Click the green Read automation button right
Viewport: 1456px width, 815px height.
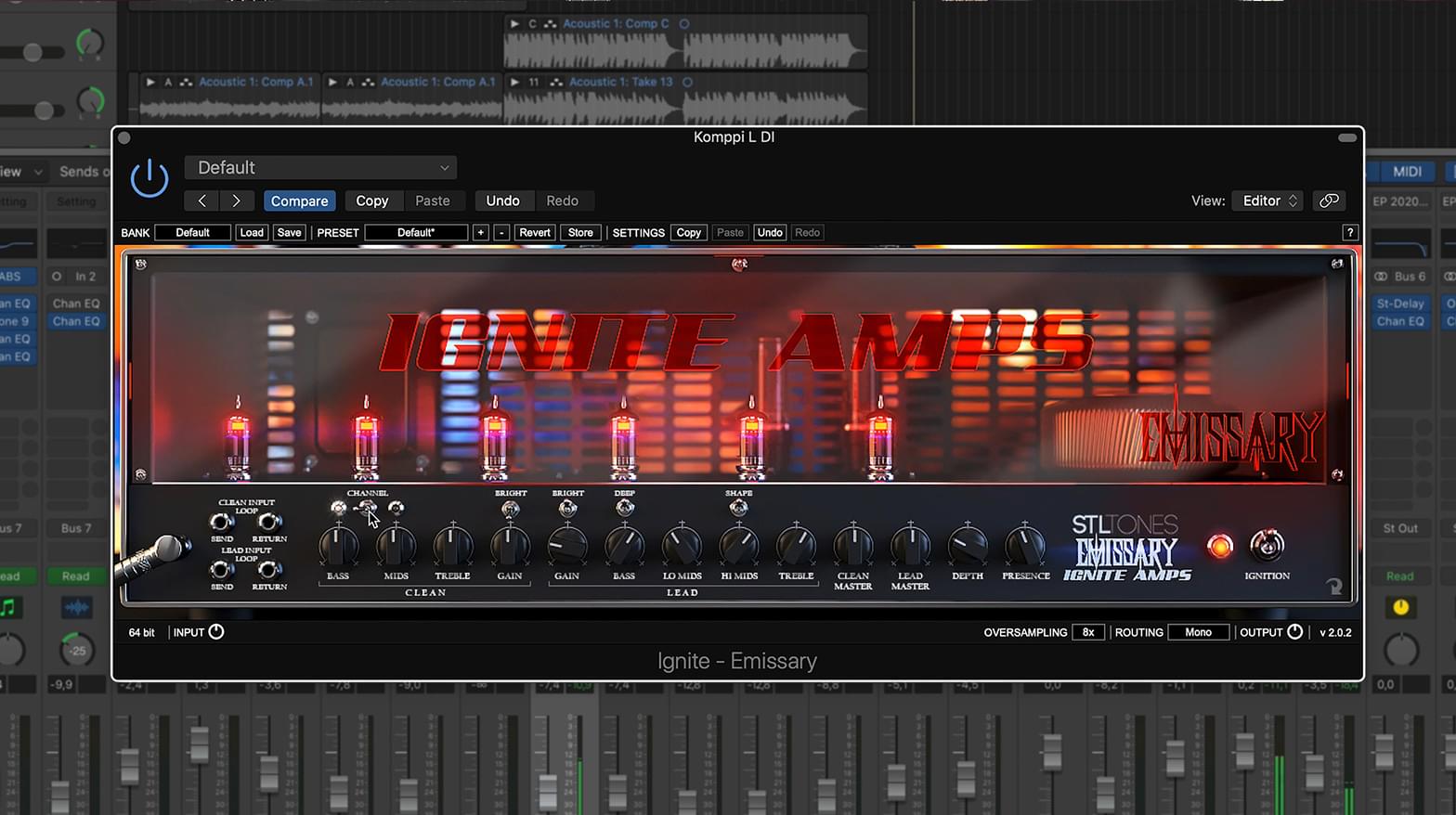pyautogui.click(x=1400, y=576)
